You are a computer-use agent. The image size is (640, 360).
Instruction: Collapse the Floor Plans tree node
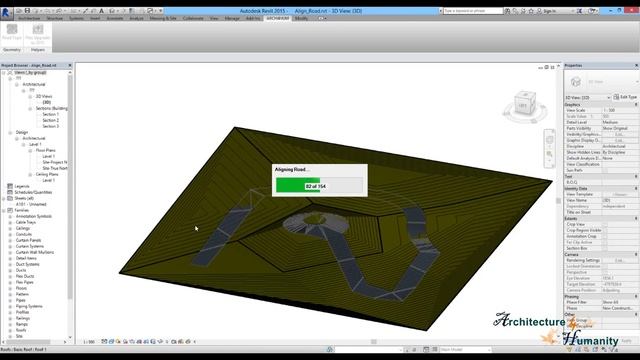click(30, 151)
